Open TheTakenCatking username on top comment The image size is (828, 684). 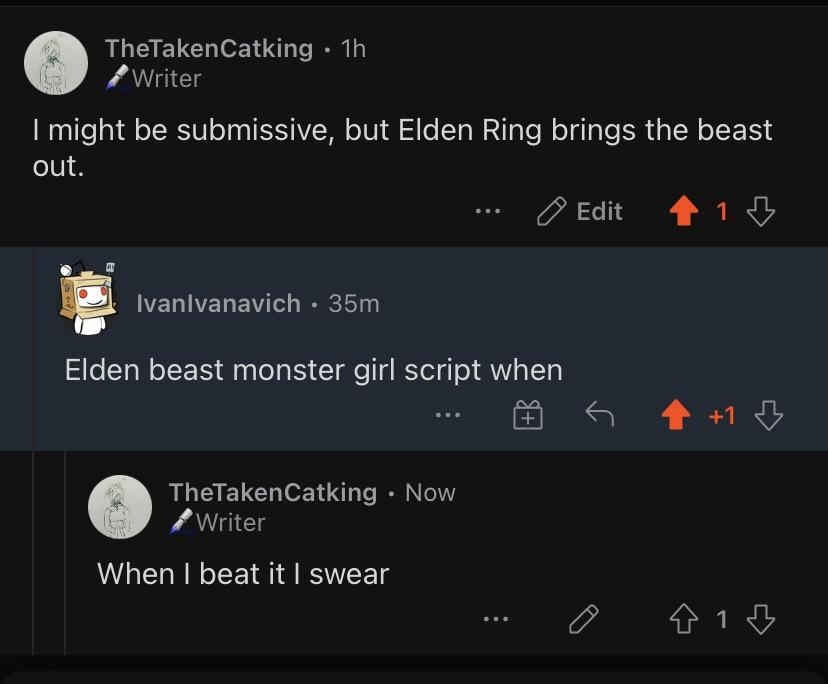coord(209,48)
